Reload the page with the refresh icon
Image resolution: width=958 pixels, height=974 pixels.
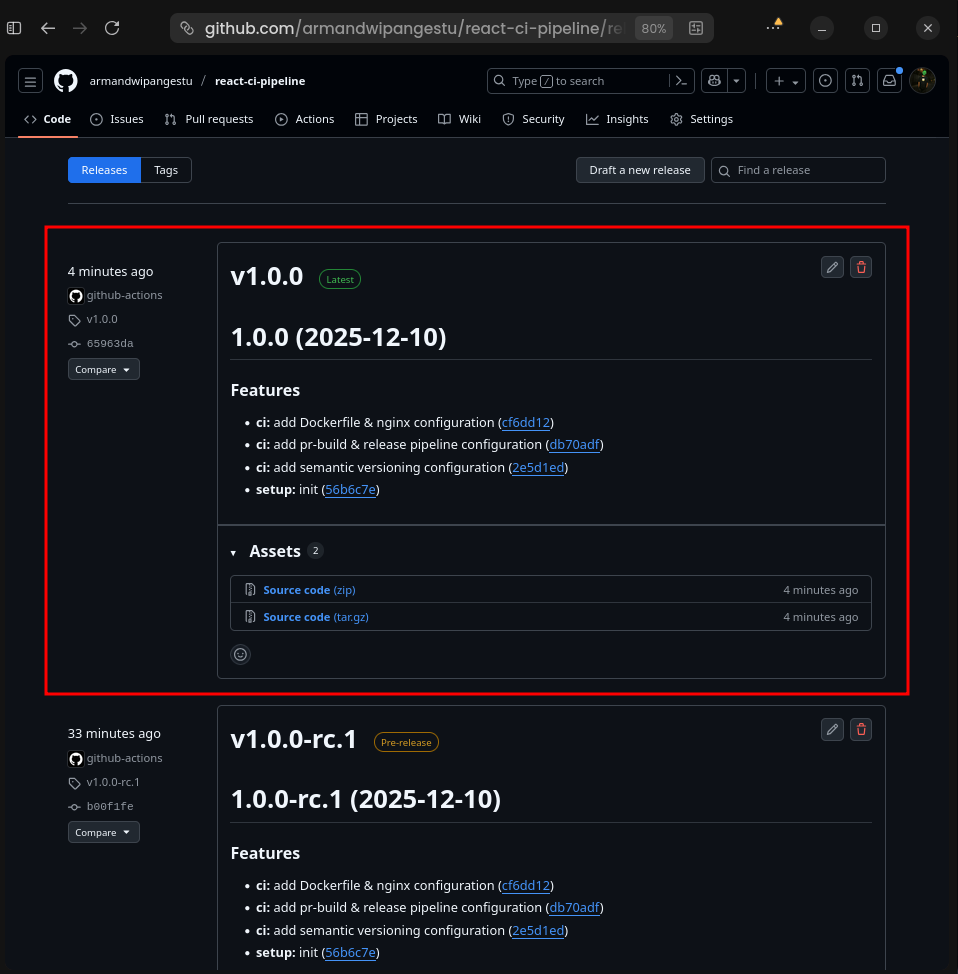[x=112, y=28]
